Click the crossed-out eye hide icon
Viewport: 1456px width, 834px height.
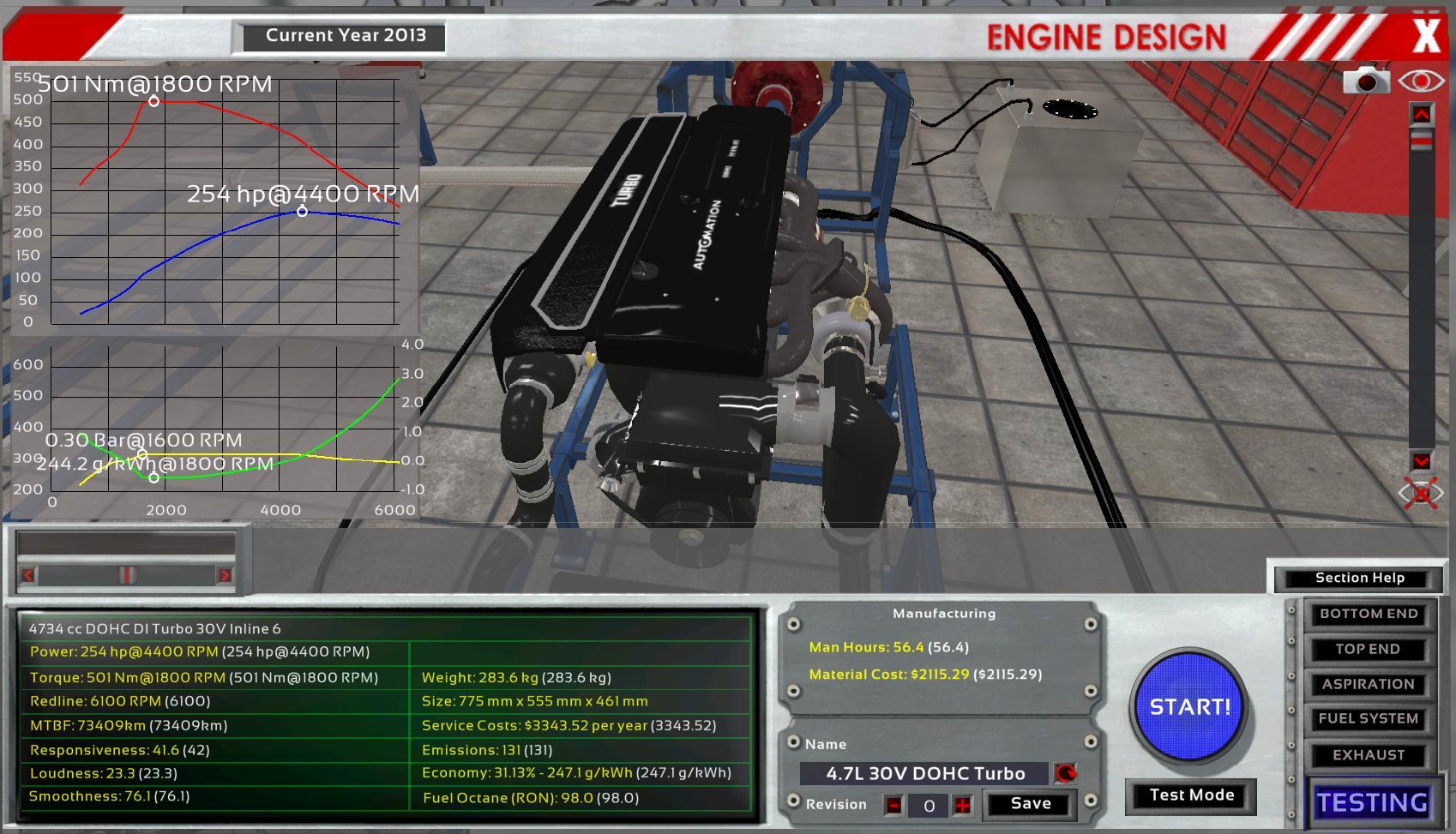(x=1421, y=493)
